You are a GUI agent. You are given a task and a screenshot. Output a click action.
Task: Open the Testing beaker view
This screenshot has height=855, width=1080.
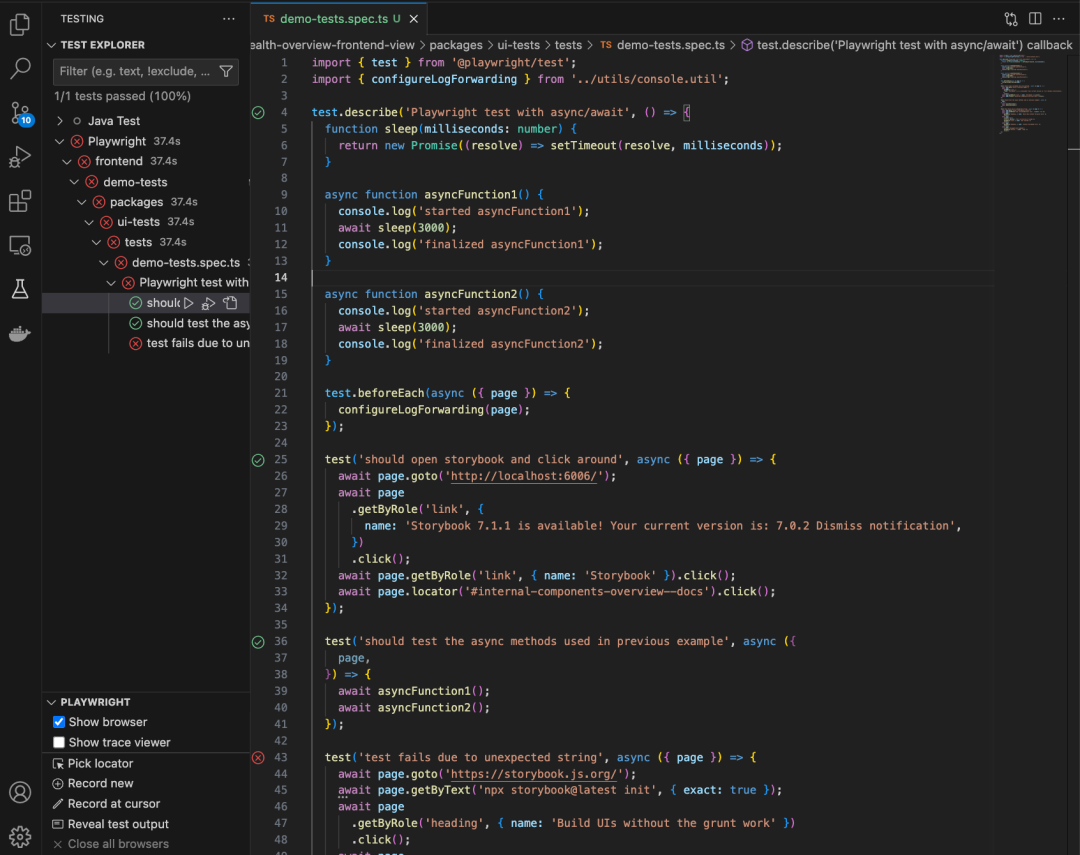[20, 289]
